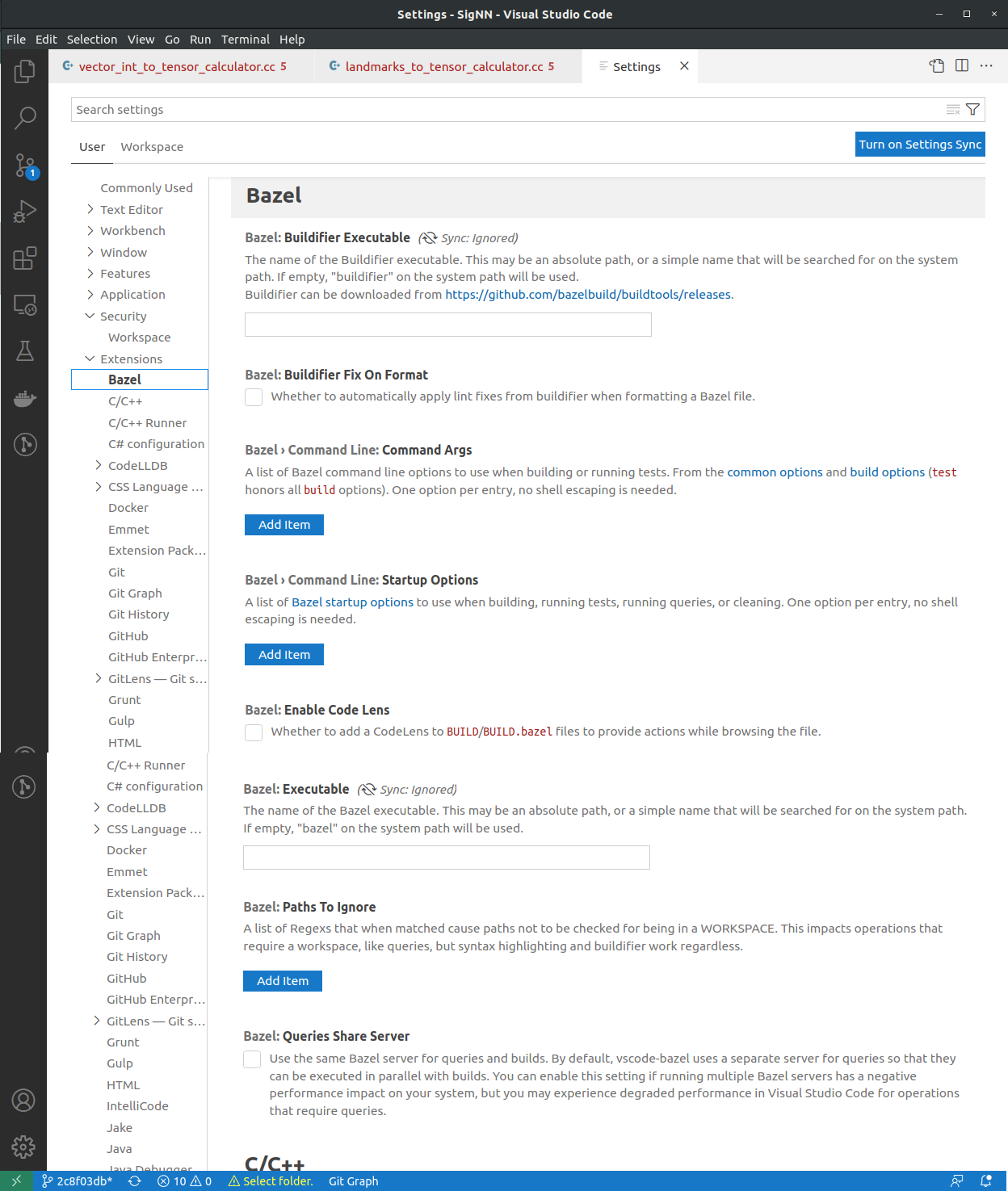
Task: Open notifications bell in status bar
Action: tap(986, 1181)
